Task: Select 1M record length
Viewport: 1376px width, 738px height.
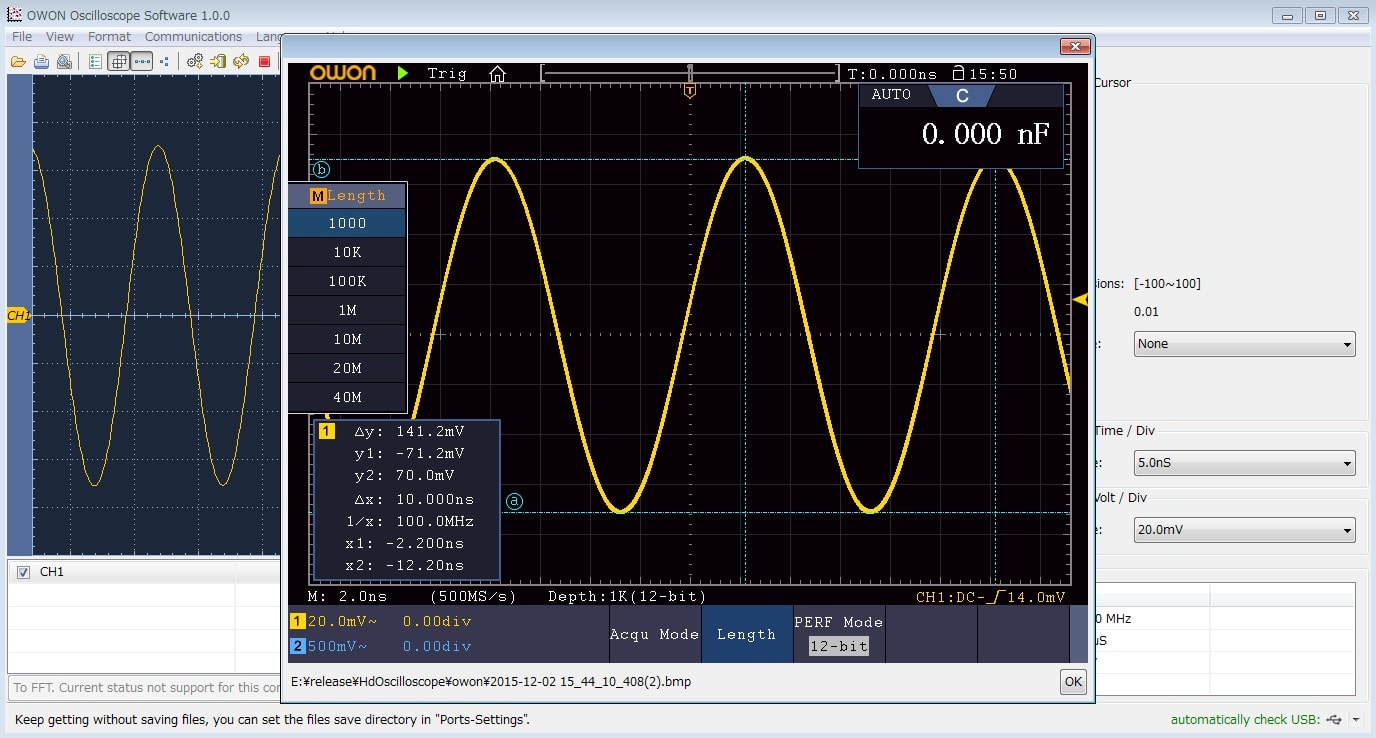Action: point(347,311)
